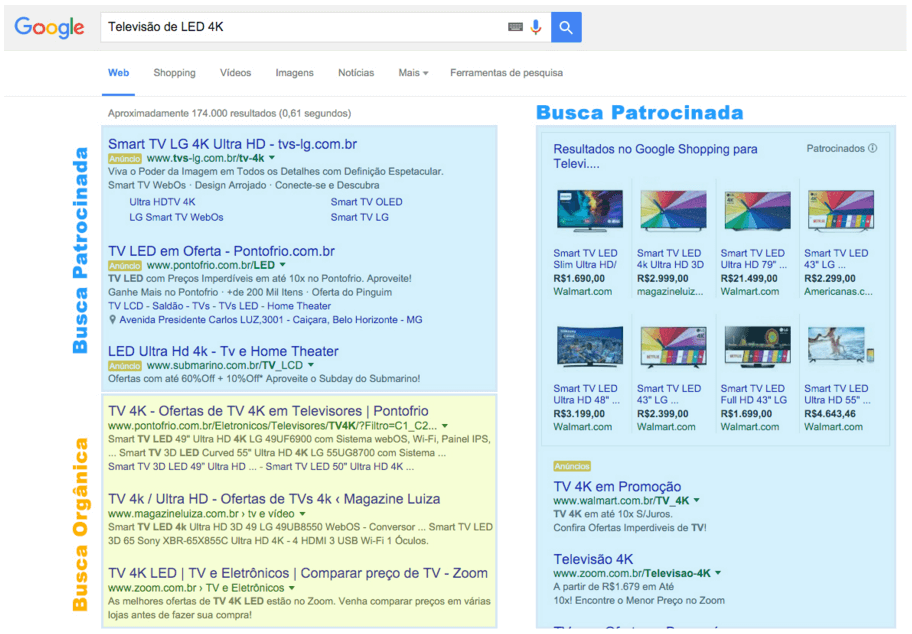Open the TV LCD - Saldão sitelink
Image resolution: width=912 pixels, height=634 pixels.
tap(145, 306)
